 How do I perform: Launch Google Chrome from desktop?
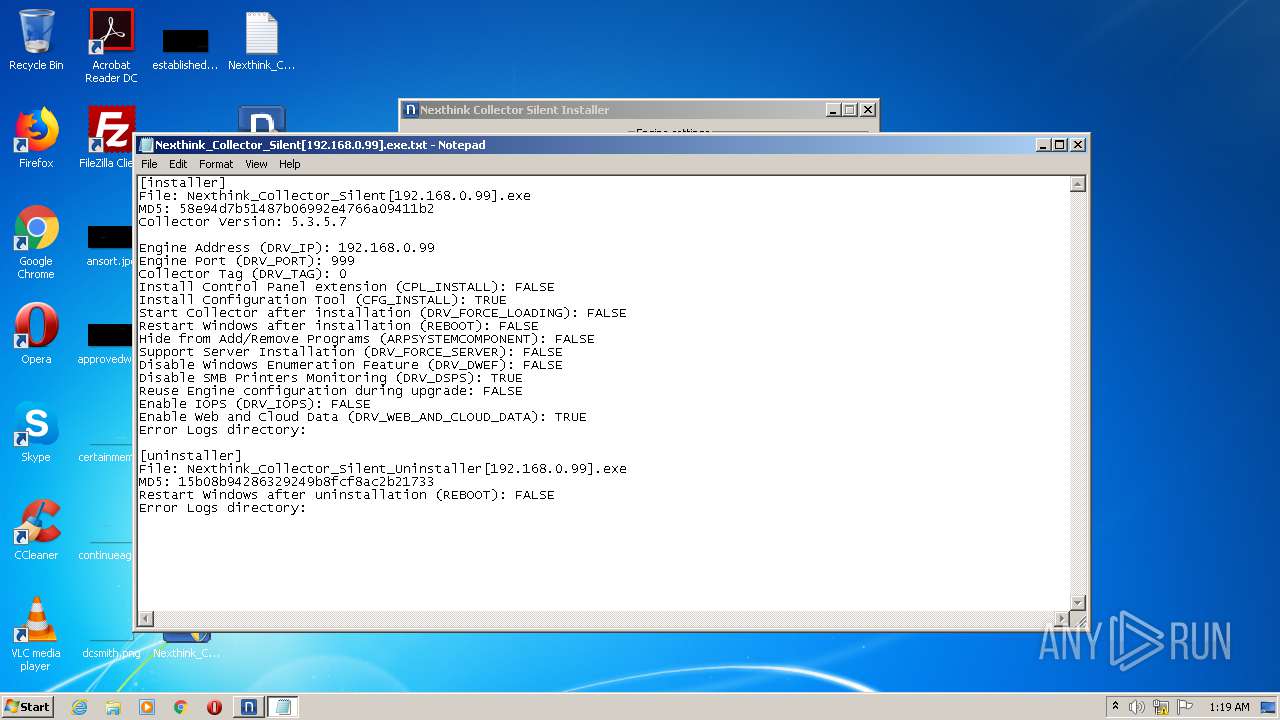[36, 242]
